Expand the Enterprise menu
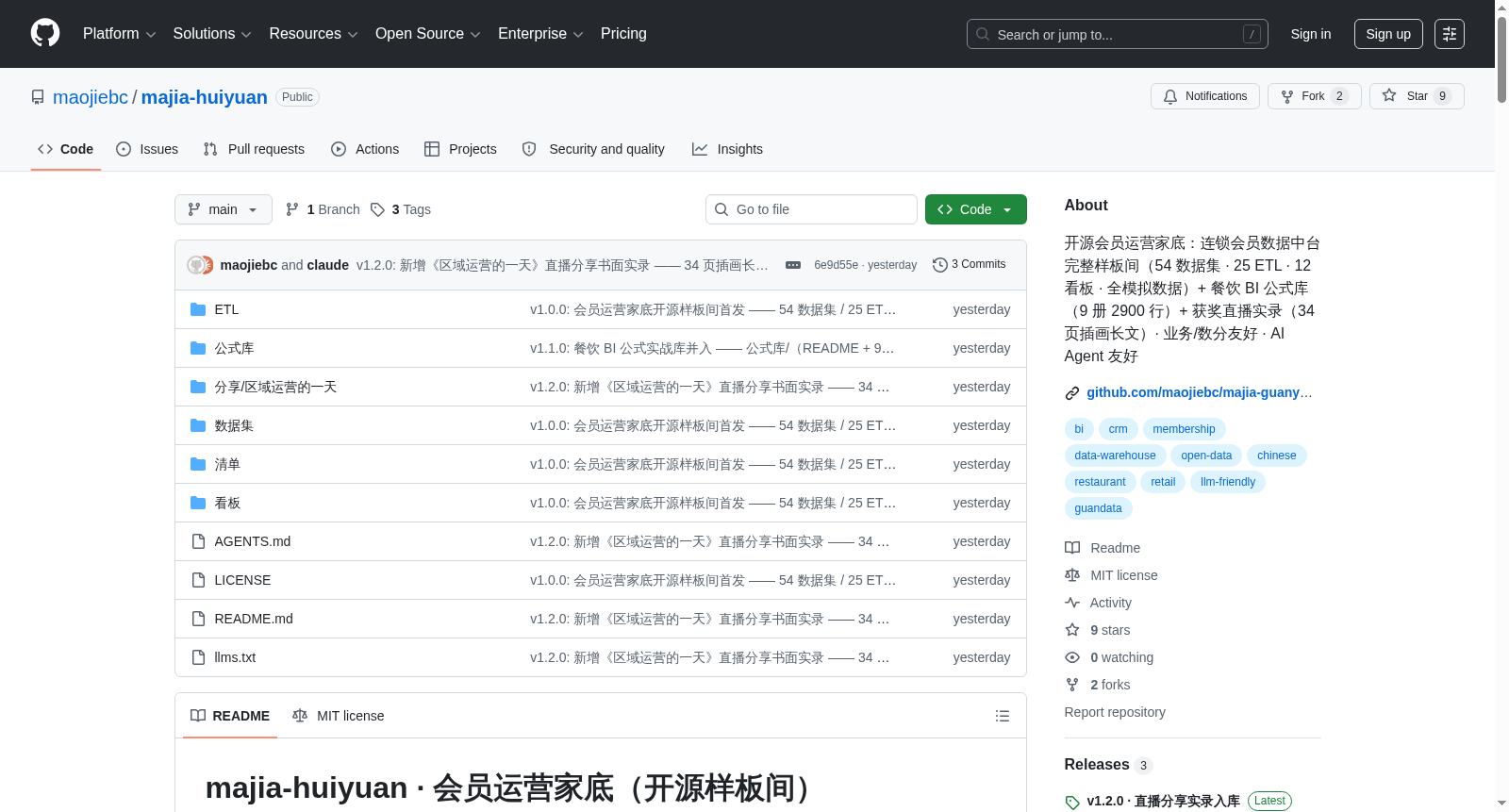 tap(540, 34)
